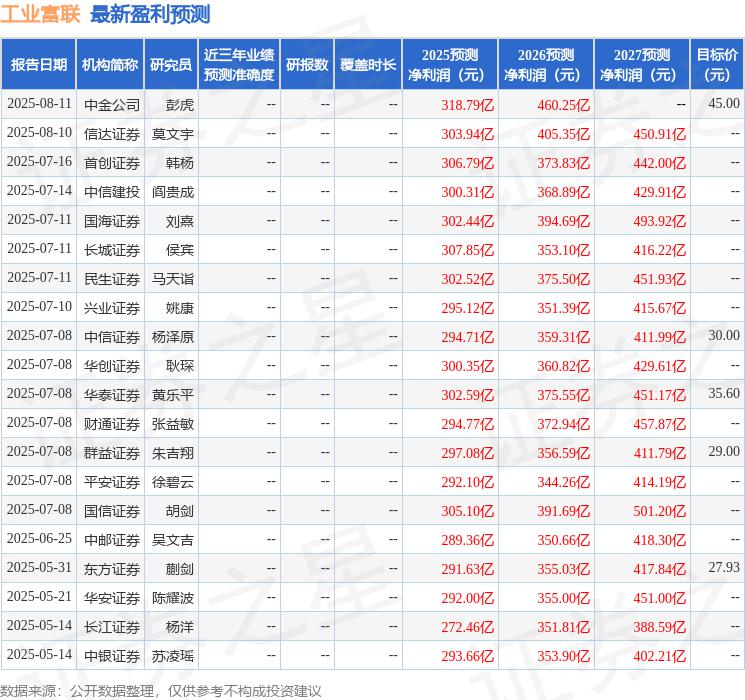
Task: Click the 295.12亿 profit value
Action: pos(468,308)
